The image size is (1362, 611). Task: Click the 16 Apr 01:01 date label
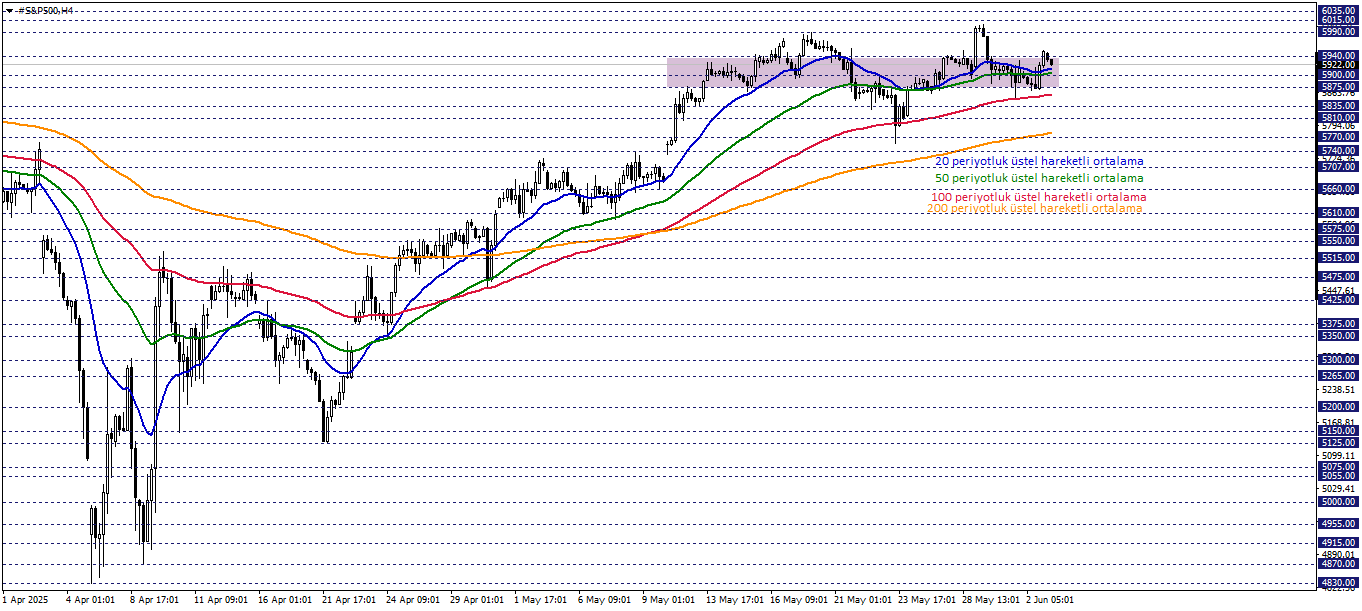285,600
